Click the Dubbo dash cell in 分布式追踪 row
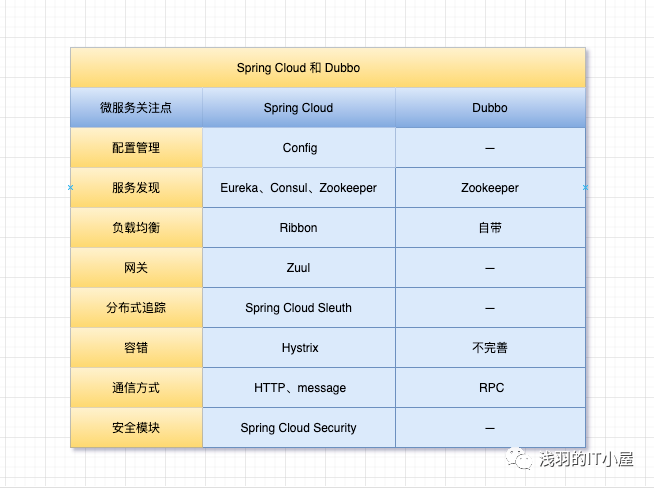The width and height of the screenshot is (654, 488). point(490,308)
